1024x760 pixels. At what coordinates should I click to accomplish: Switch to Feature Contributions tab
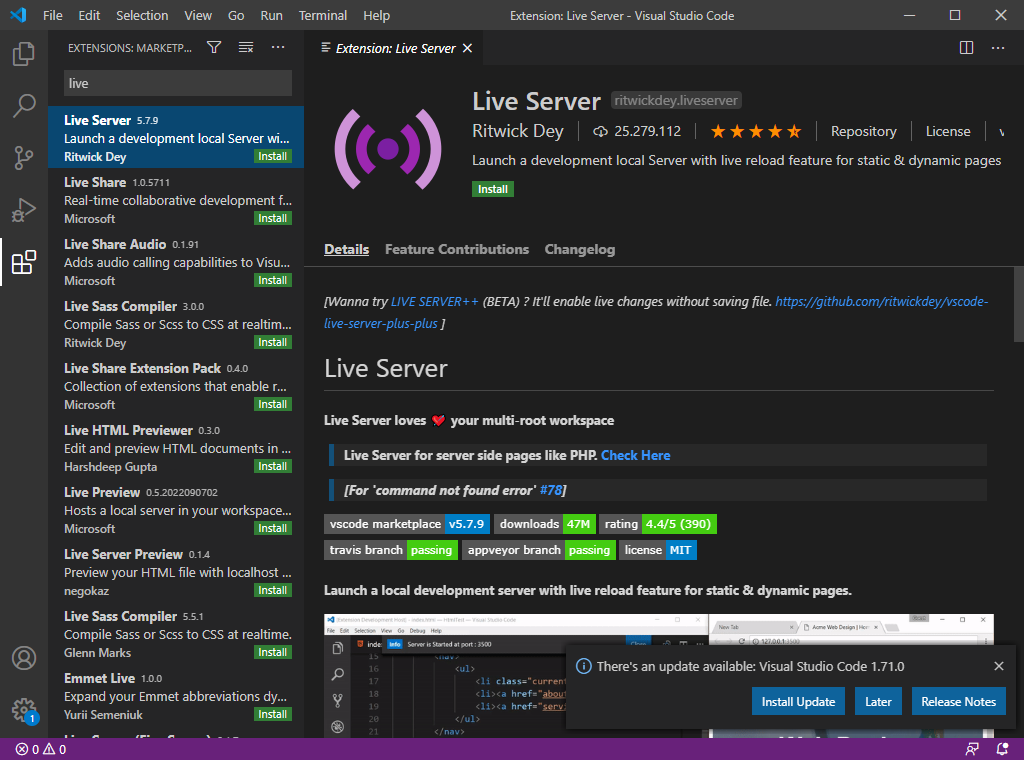(x=456, y=249)
